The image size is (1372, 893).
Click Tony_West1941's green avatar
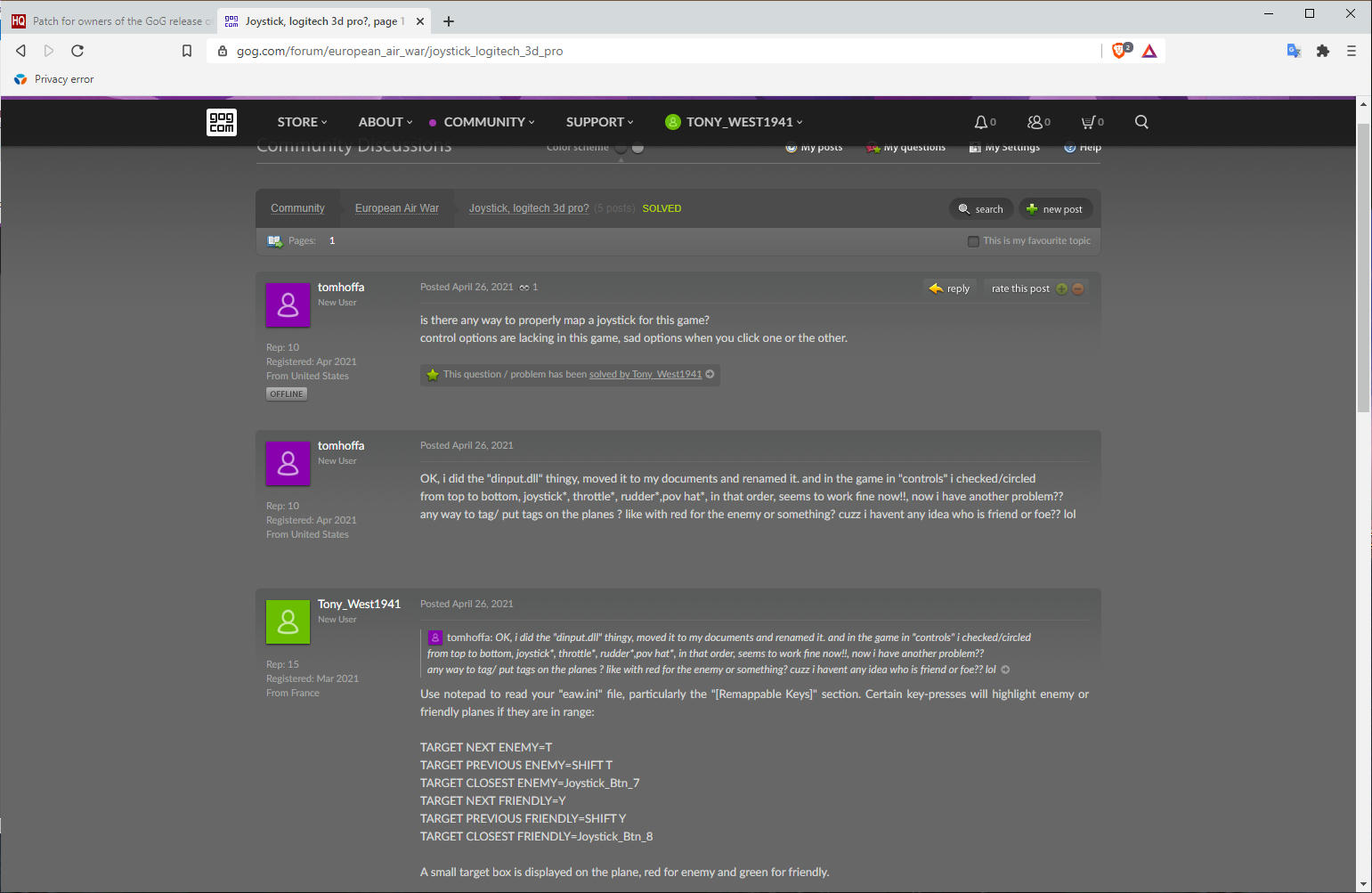point(288,622)
